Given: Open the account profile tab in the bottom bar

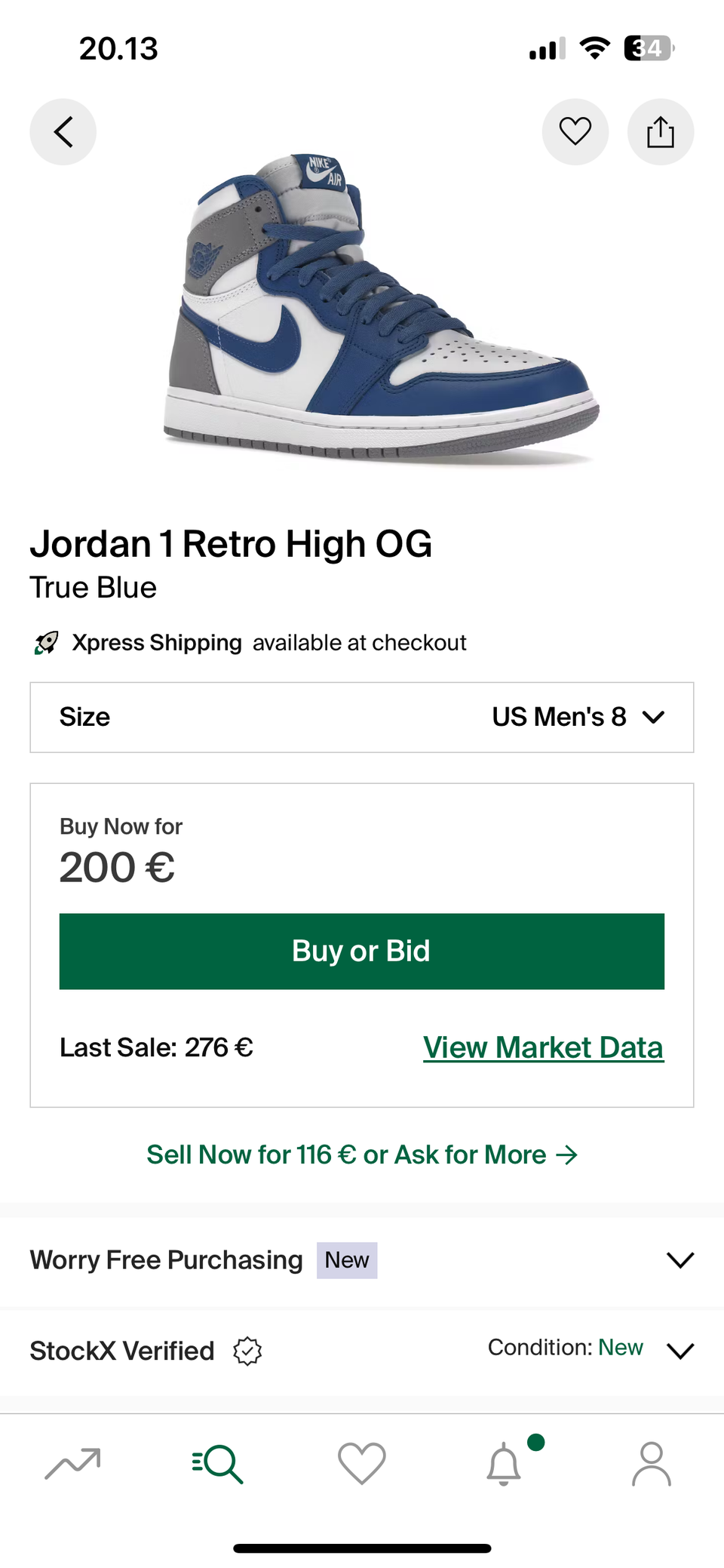Looking at the screenshot, I should pyautogui.click(x=652, y=1464).
